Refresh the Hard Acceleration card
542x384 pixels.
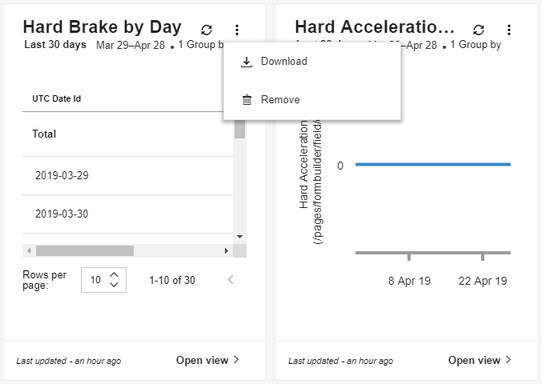(x=479, y=30)
